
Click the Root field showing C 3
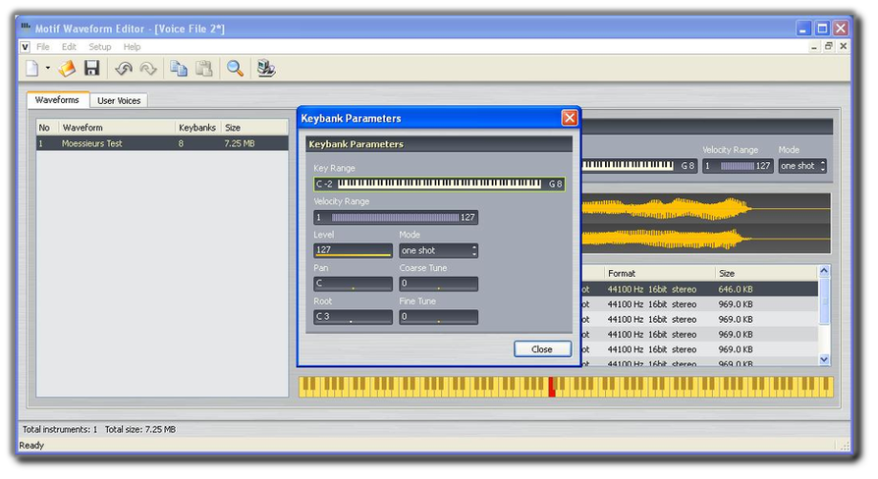(353, 317)
